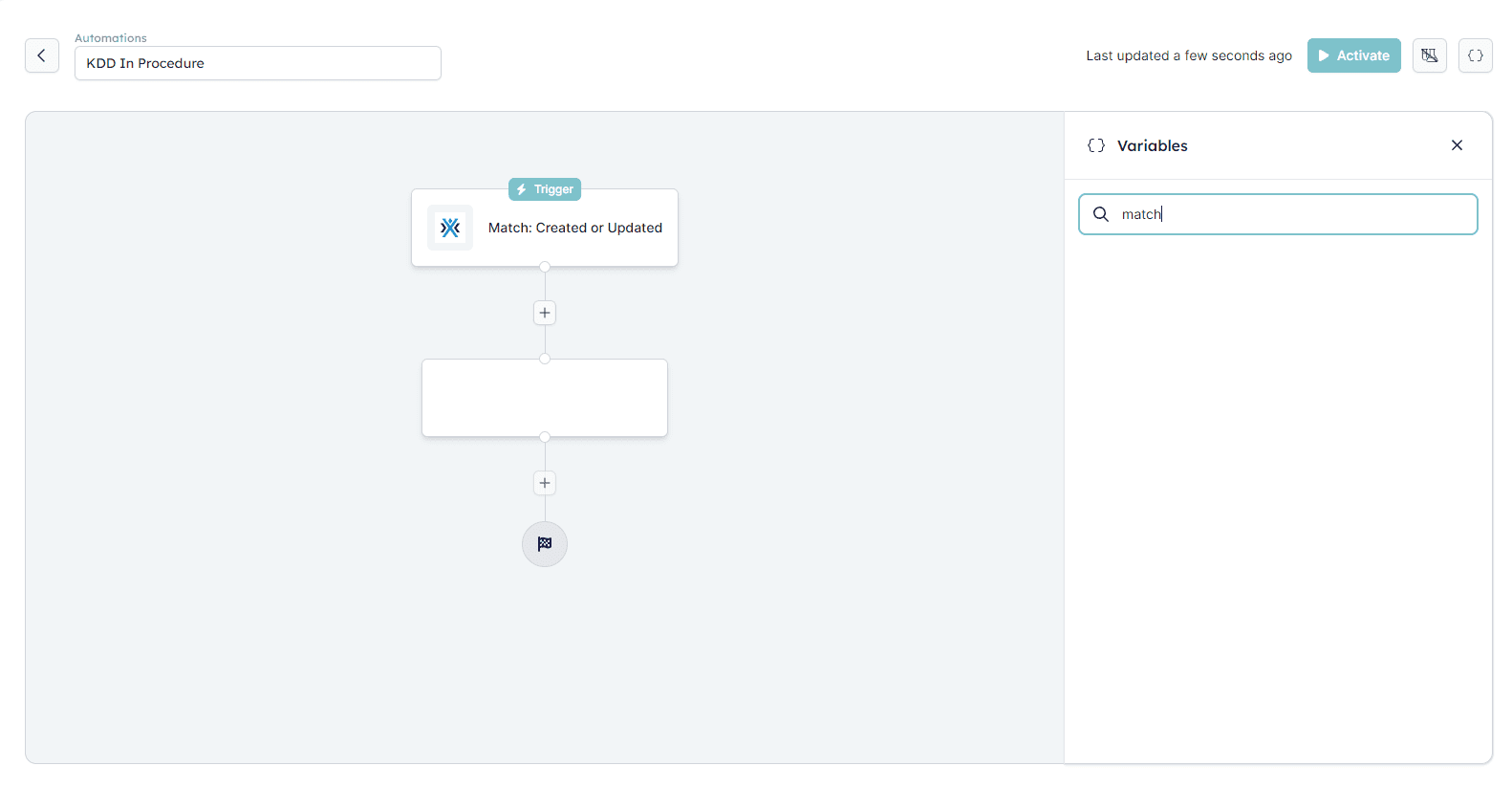Click the Last updated a few seconds ago text
This screenshot has width=1512, height=788.
(1189, 55)
